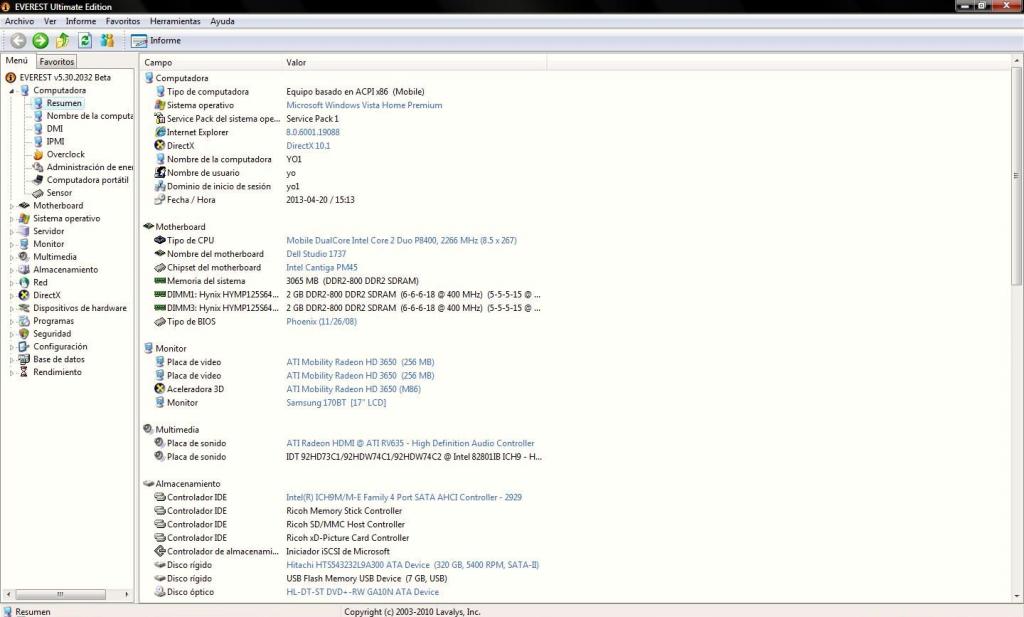This screenshot has width=1024, height=617.
Task: Click the Fecha / Hora row icon
Action: coord(160,200)
